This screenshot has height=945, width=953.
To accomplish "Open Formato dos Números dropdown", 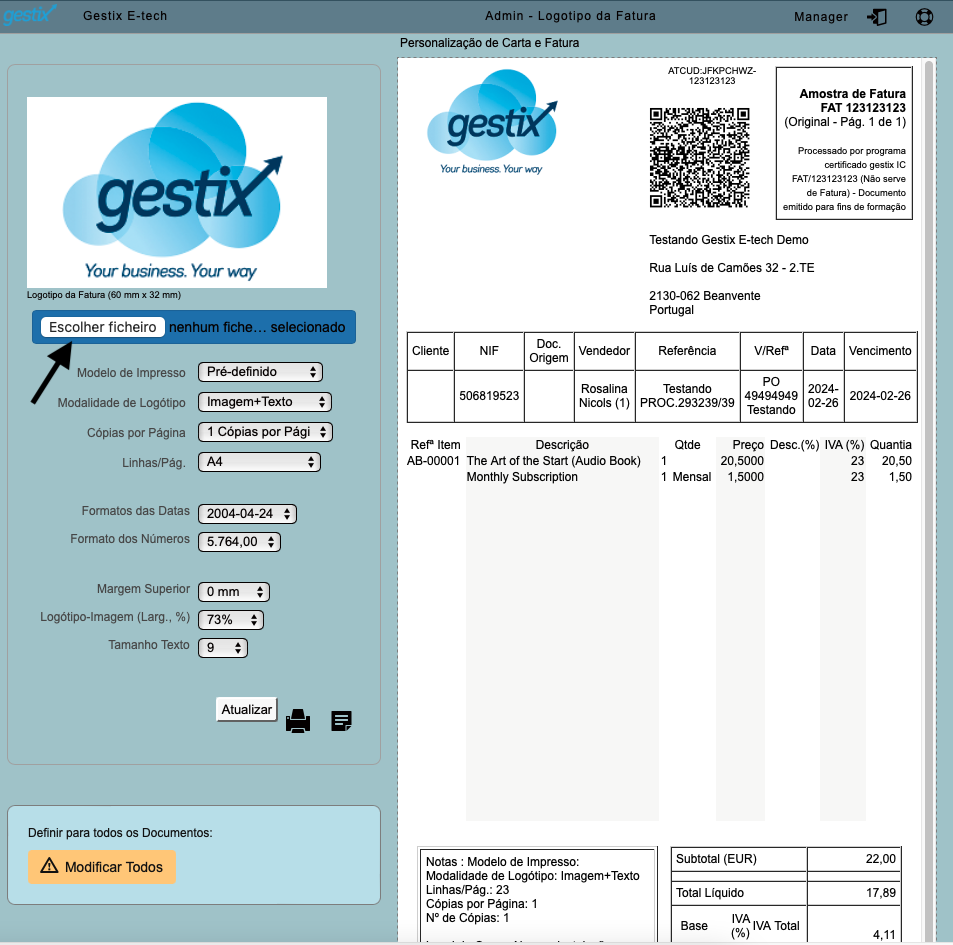I will click(239, 541).
